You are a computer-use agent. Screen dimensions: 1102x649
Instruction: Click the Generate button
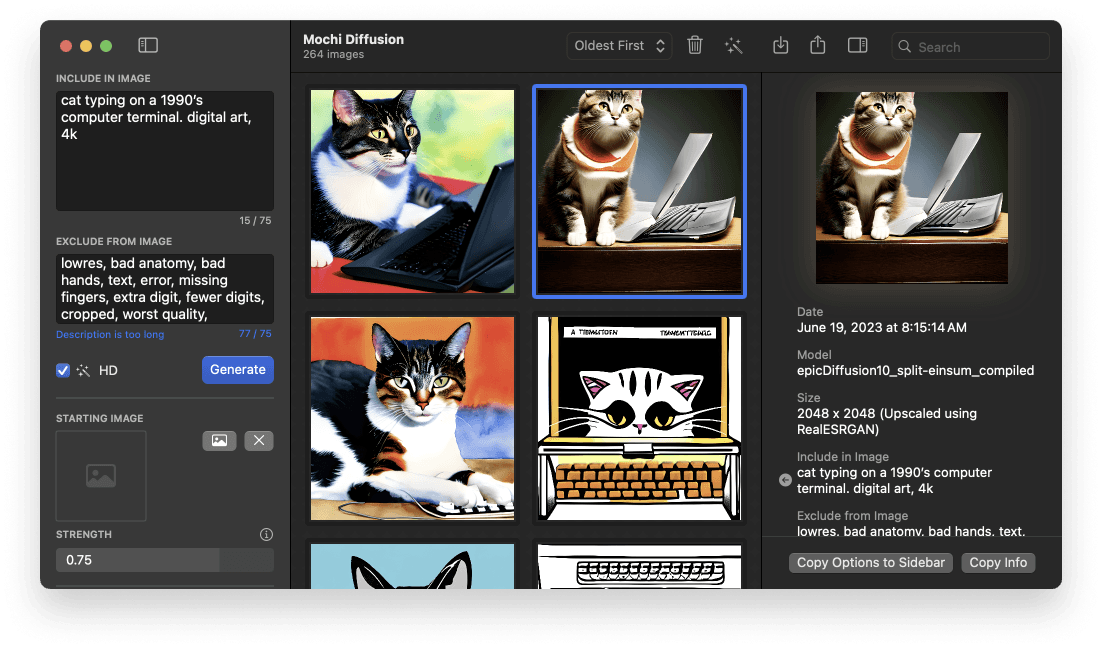pyautogui.click(x=238, y=370)
